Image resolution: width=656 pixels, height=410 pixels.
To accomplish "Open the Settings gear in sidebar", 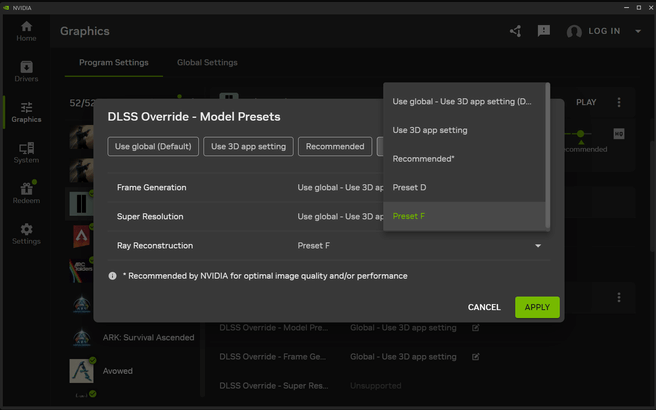I will (x=26, y=234).
